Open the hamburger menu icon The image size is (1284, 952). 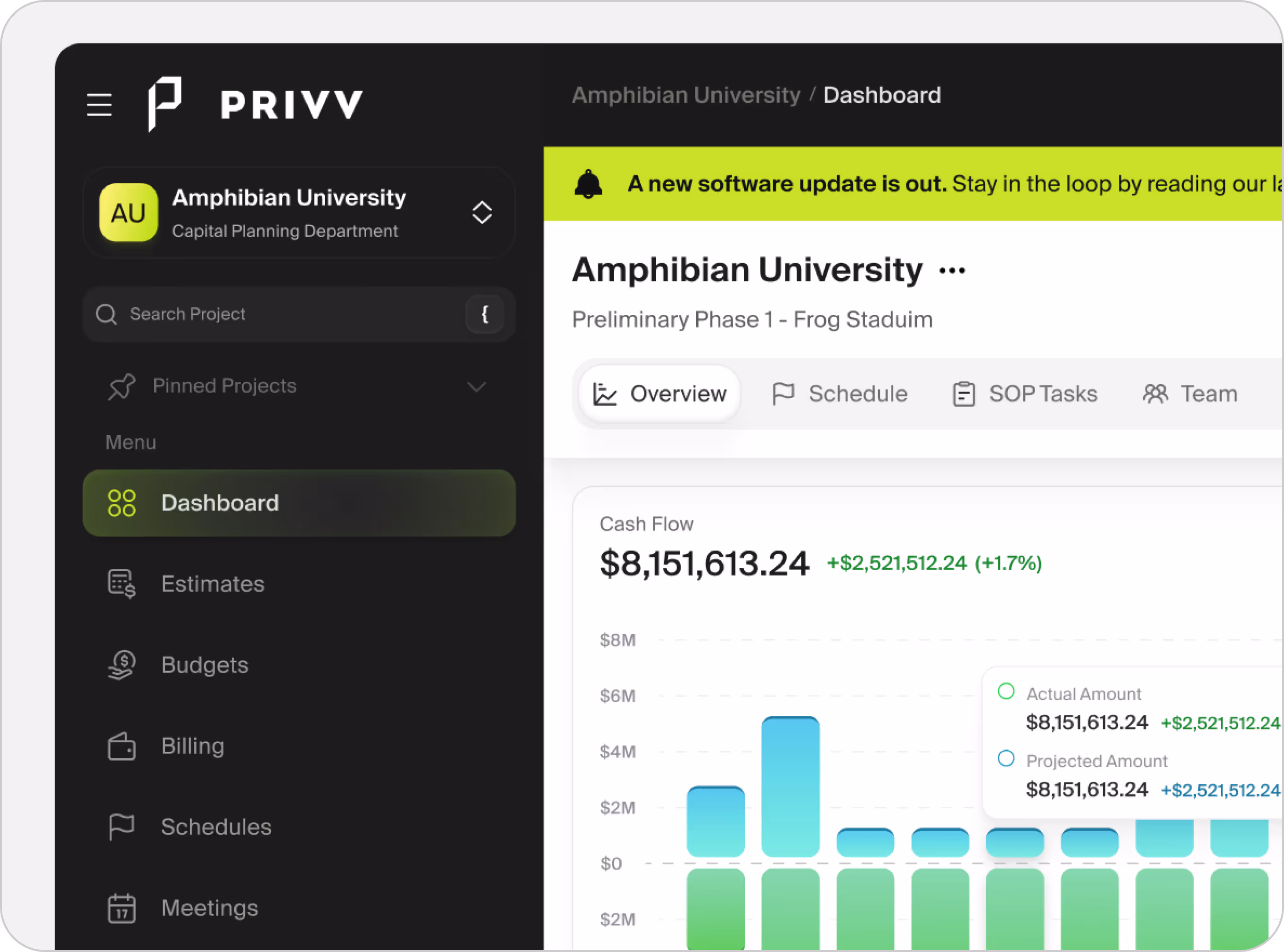pos(99,105)
